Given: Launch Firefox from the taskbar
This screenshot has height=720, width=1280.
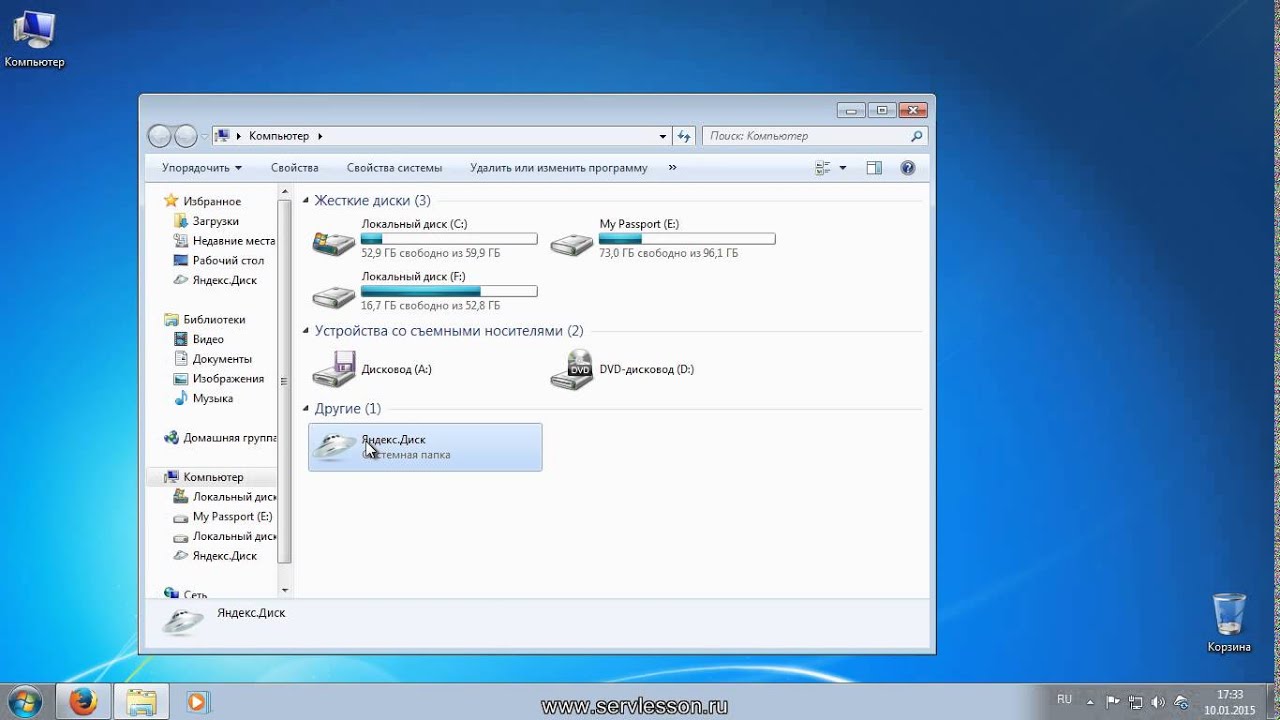Looking at the screenshot, I should (x=84, y=702).
